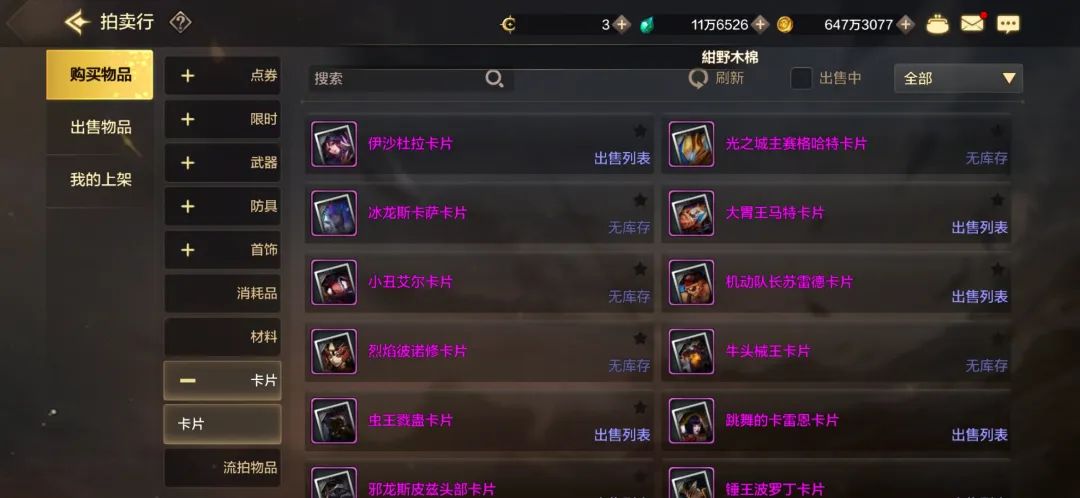Viewport: 1080px width, 498px height.
Task: Open 出售列表 for 虫王戮蛊卡片
Action: (622, 435)
